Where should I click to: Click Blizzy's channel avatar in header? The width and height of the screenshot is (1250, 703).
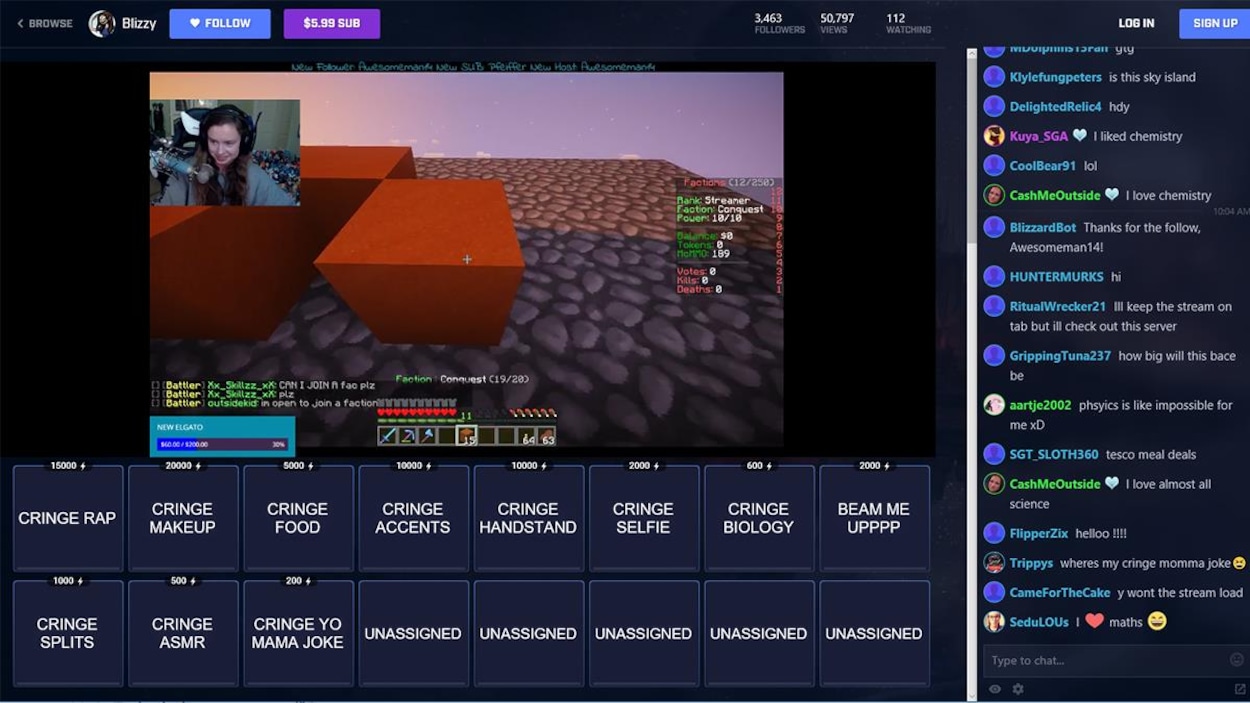[102, 24]
